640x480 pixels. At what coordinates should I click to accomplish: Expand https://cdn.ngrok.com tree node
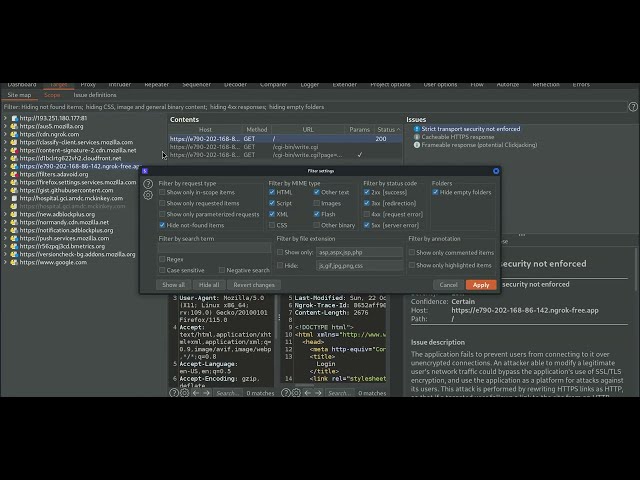click(x=5, y=134)
